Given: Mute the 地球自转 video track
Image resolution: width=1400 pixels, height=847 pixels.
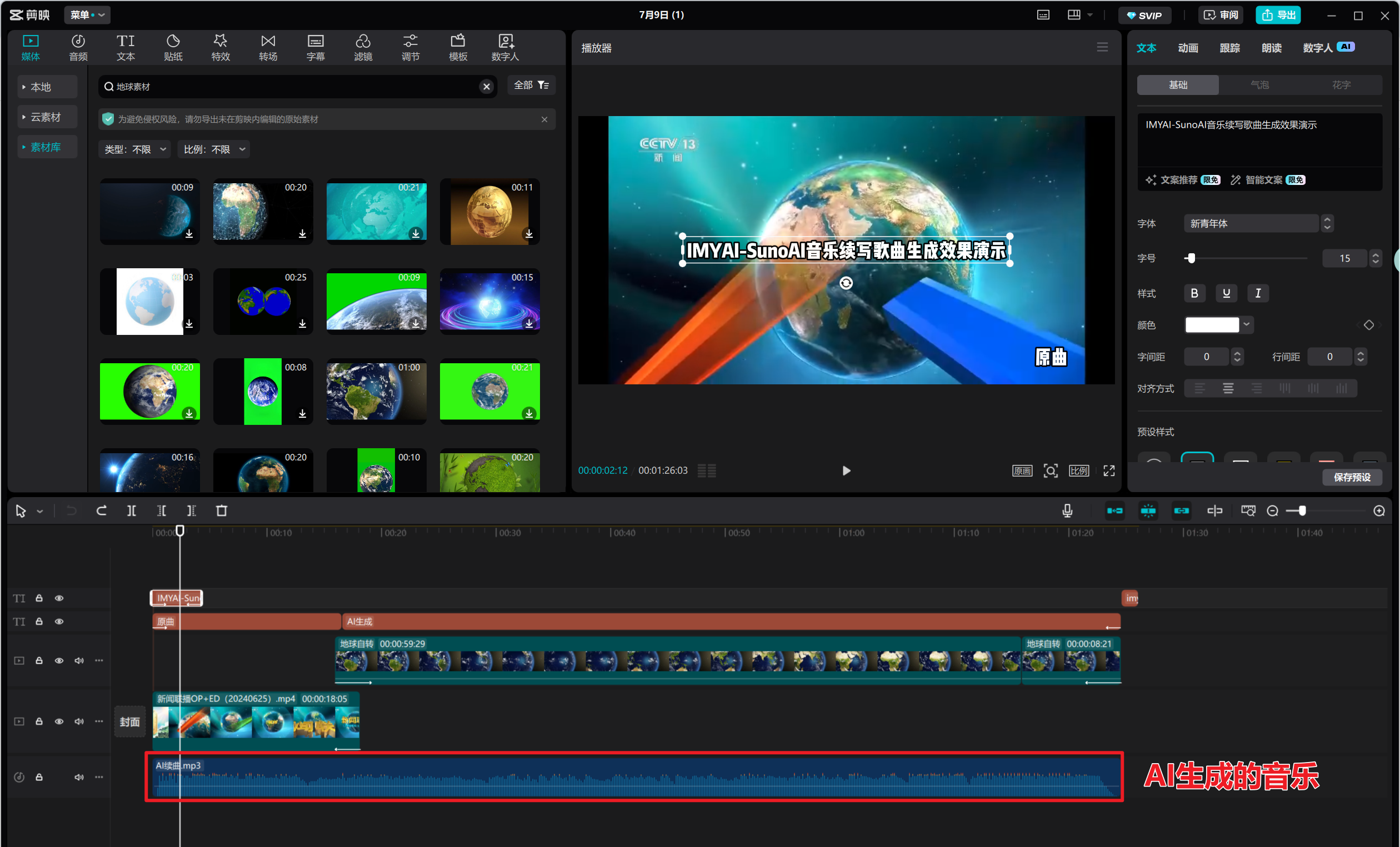Looking at the screenshot, I should click(79, 661).
